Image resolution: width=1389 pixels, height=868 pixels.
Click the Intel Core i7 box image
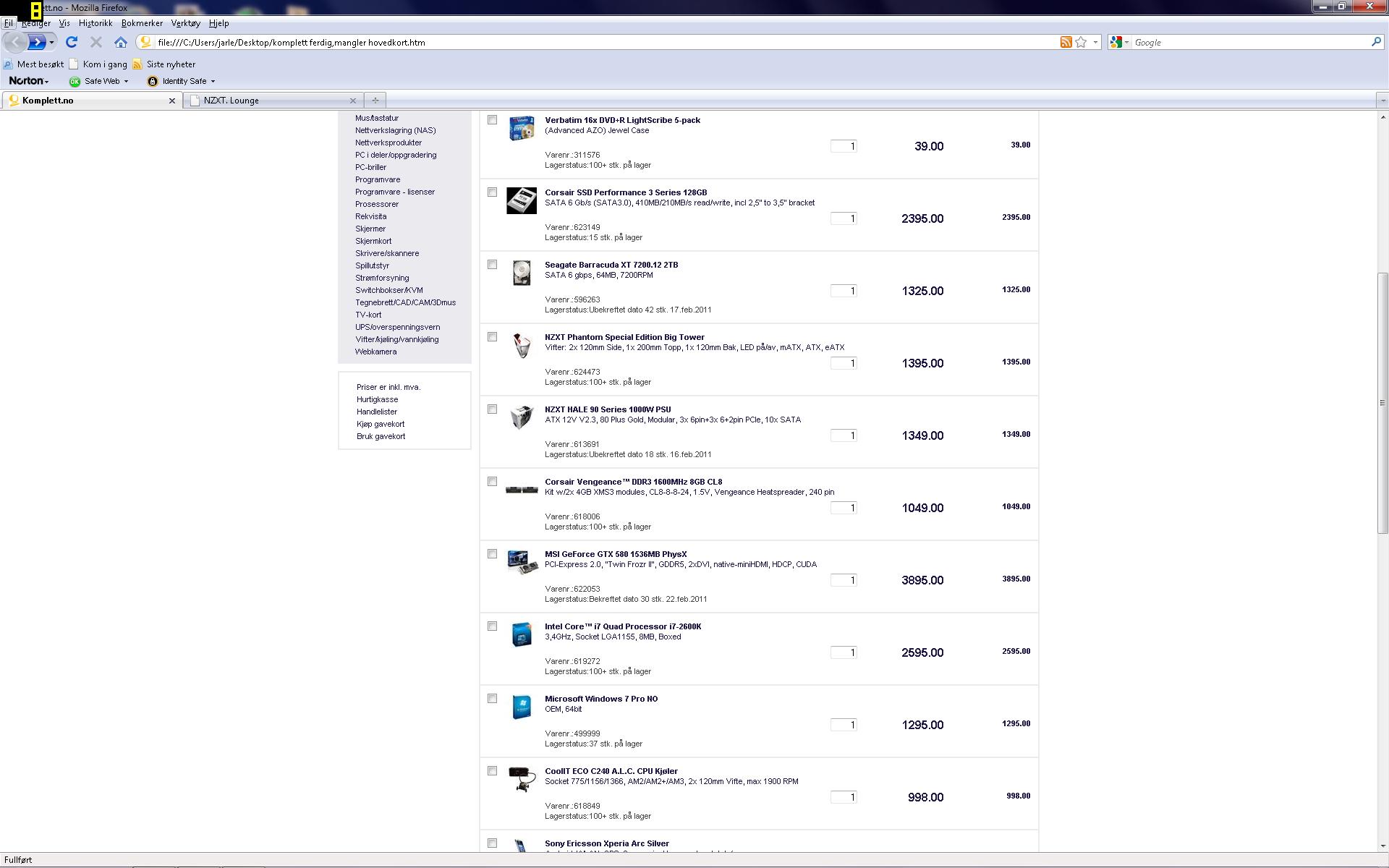point(521,634)
